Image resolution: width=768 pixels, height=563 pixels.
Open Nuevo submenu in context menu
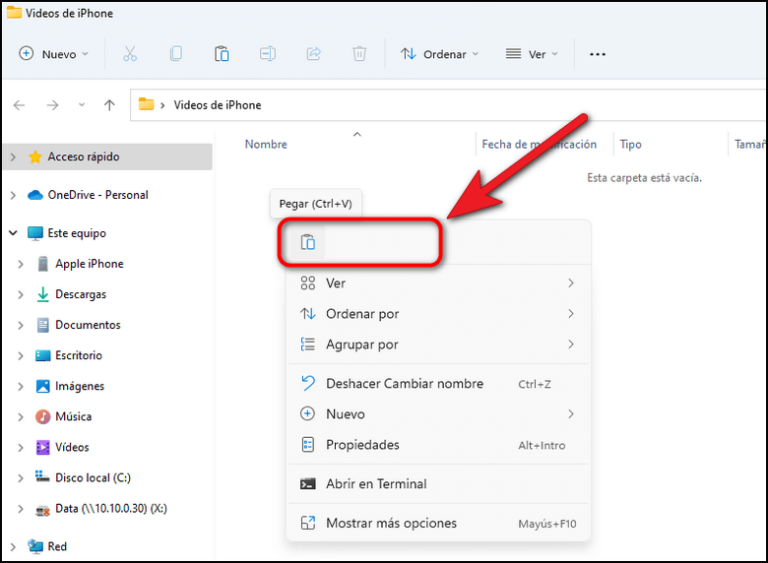coord(438,414)
